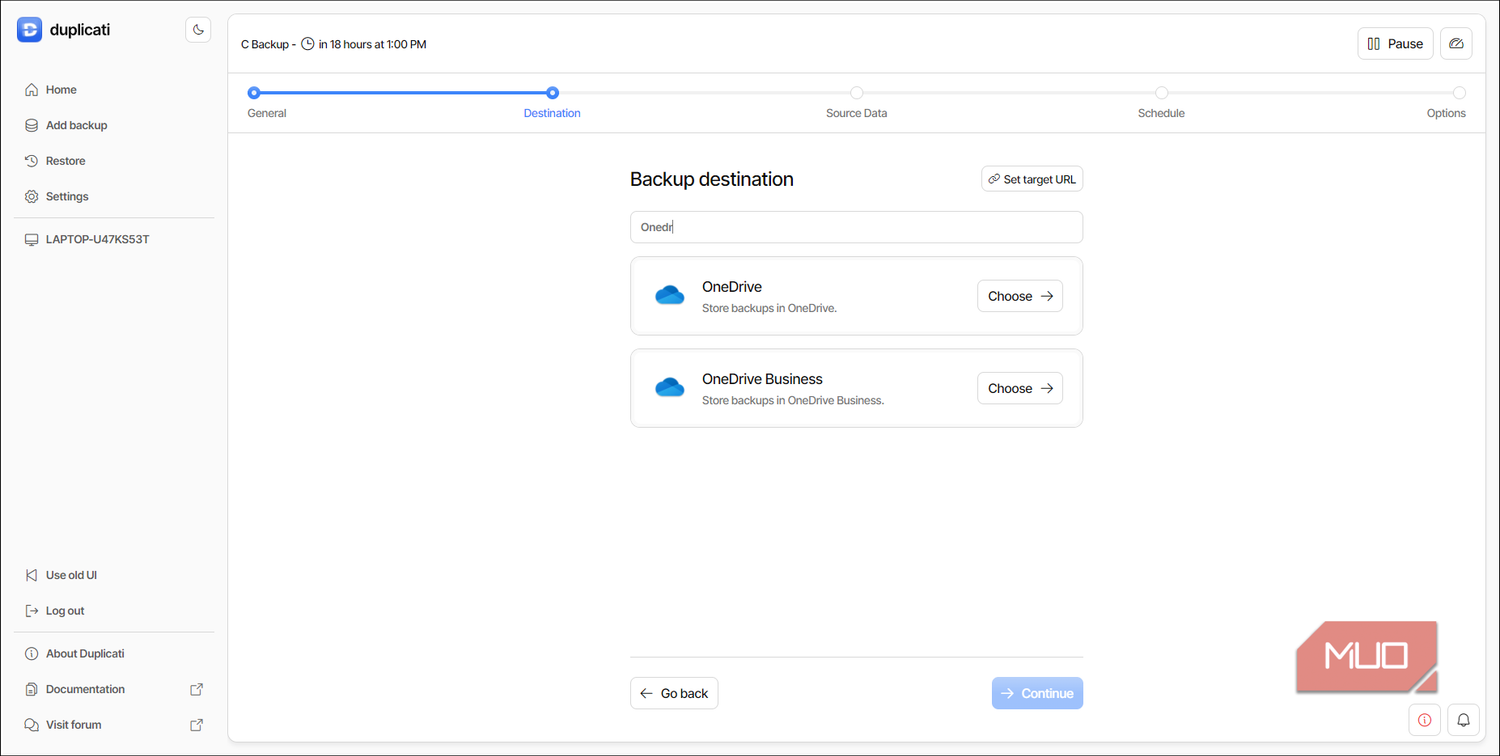The width and height of the screenshot is (1500, 756).
Task: Open the red info alert icon
Action: coord(1424,720)
